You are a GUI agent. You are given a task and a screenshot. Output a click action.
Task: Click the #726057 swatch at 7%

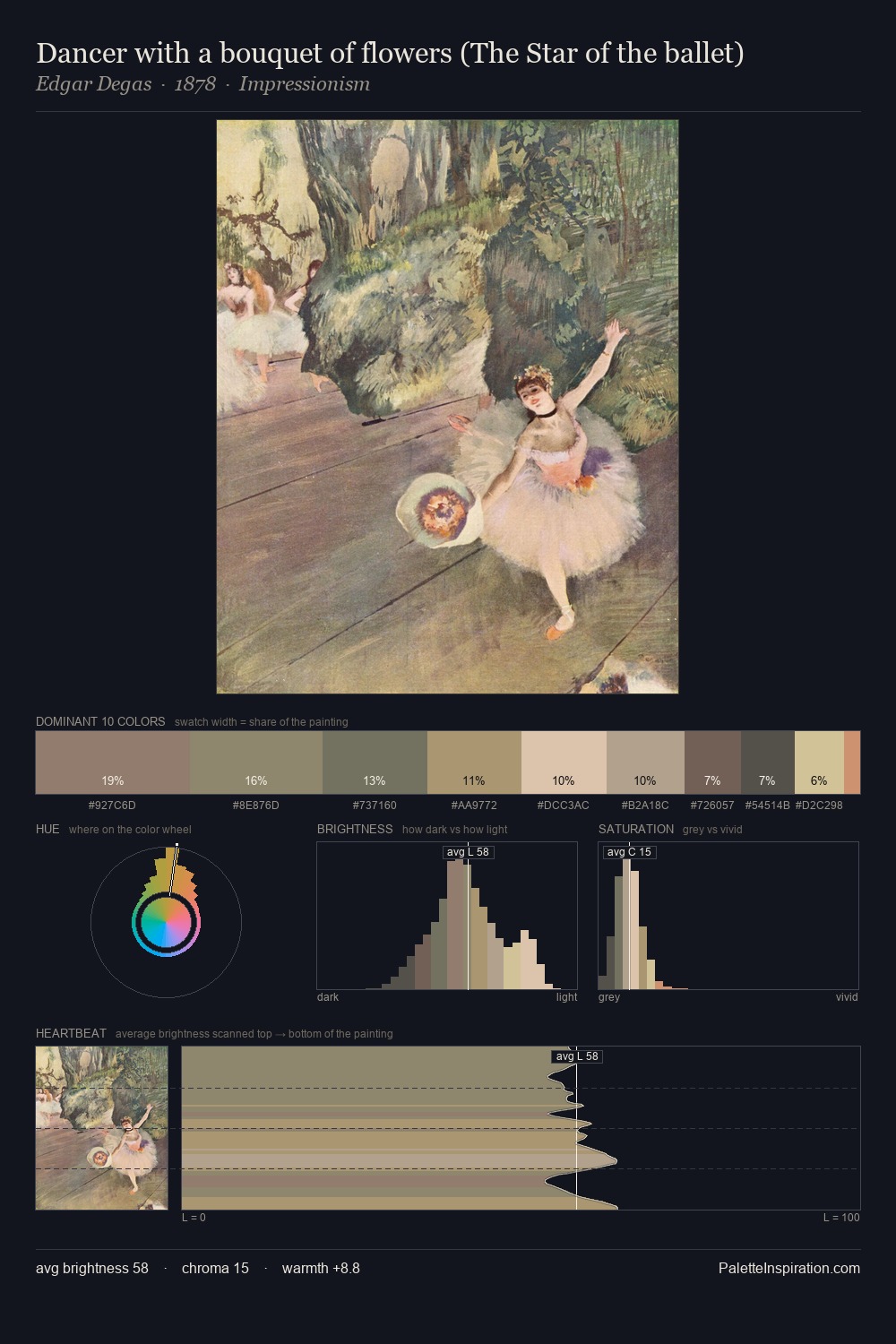[x=712, y=762]
